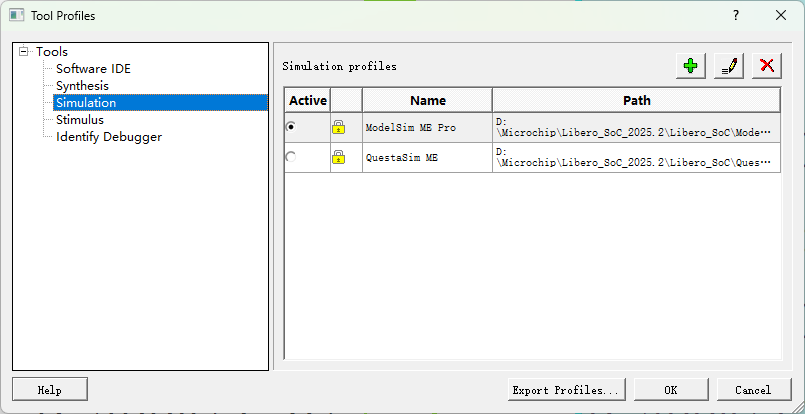
Task: Click the red X delete profile icon
Action: (766, 66)
